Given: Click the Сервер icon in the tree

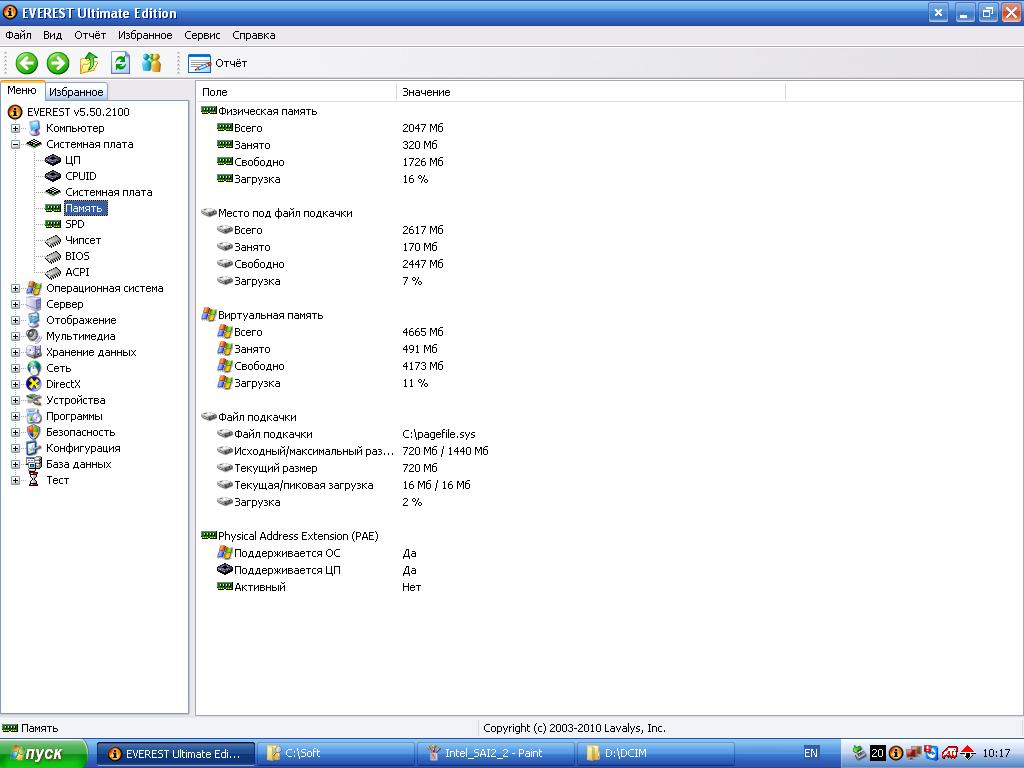Looking at the screenshot, I should click(x=34, y=304).
